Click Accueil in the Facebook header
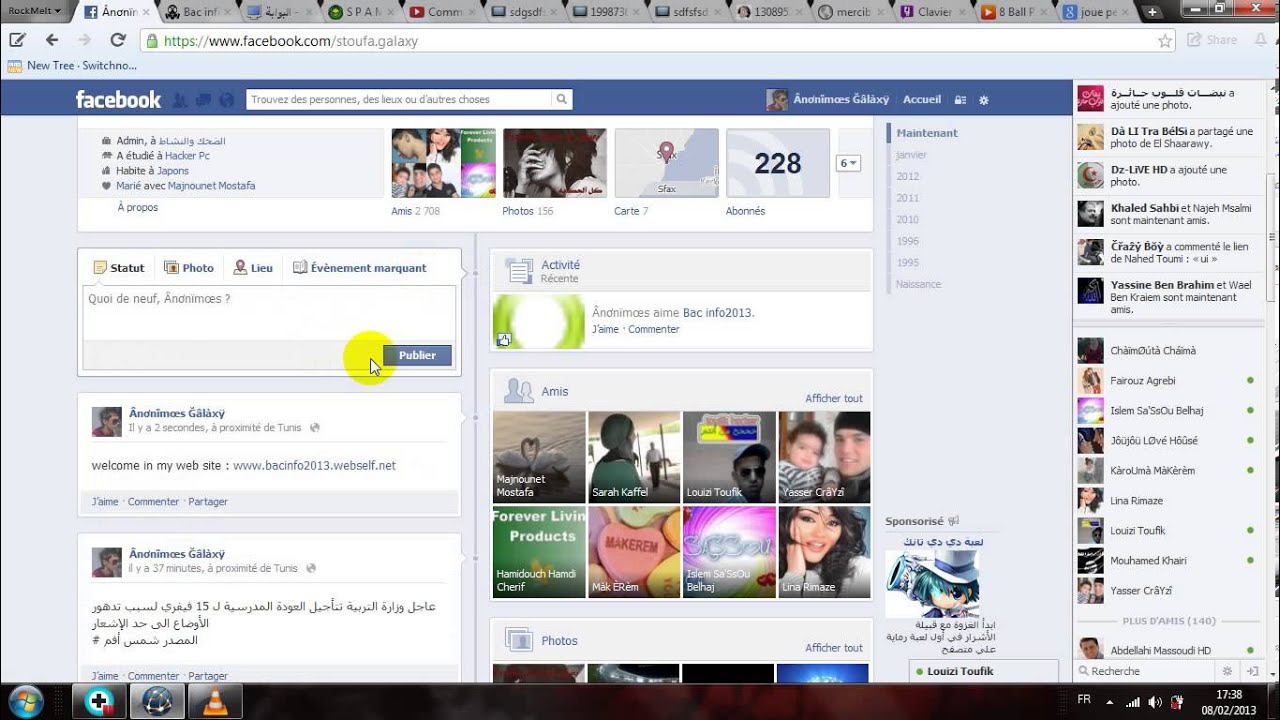 [922, 100]
